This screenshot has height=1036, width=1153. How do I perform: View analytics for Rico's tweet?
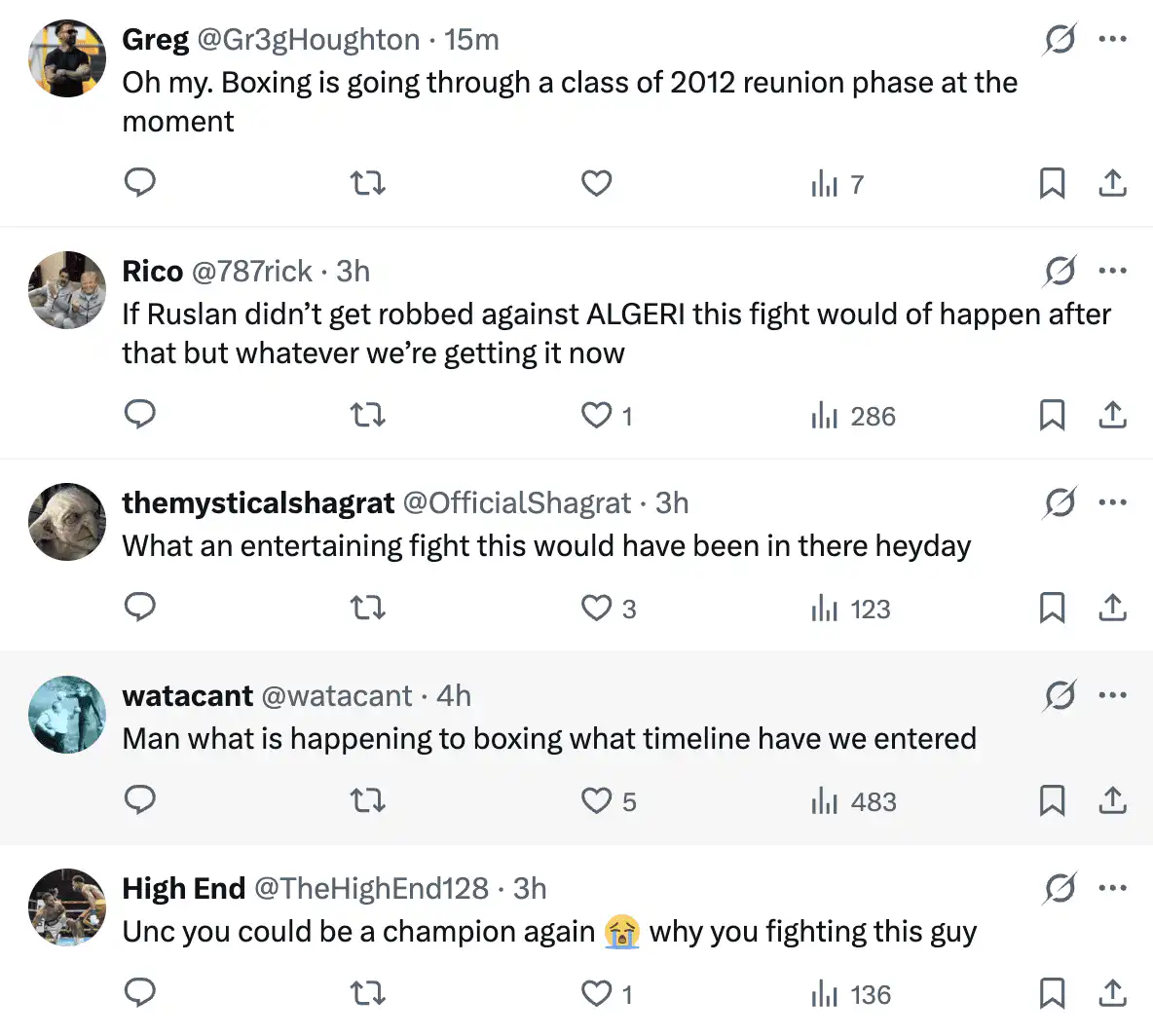click(x=853, y=416)
